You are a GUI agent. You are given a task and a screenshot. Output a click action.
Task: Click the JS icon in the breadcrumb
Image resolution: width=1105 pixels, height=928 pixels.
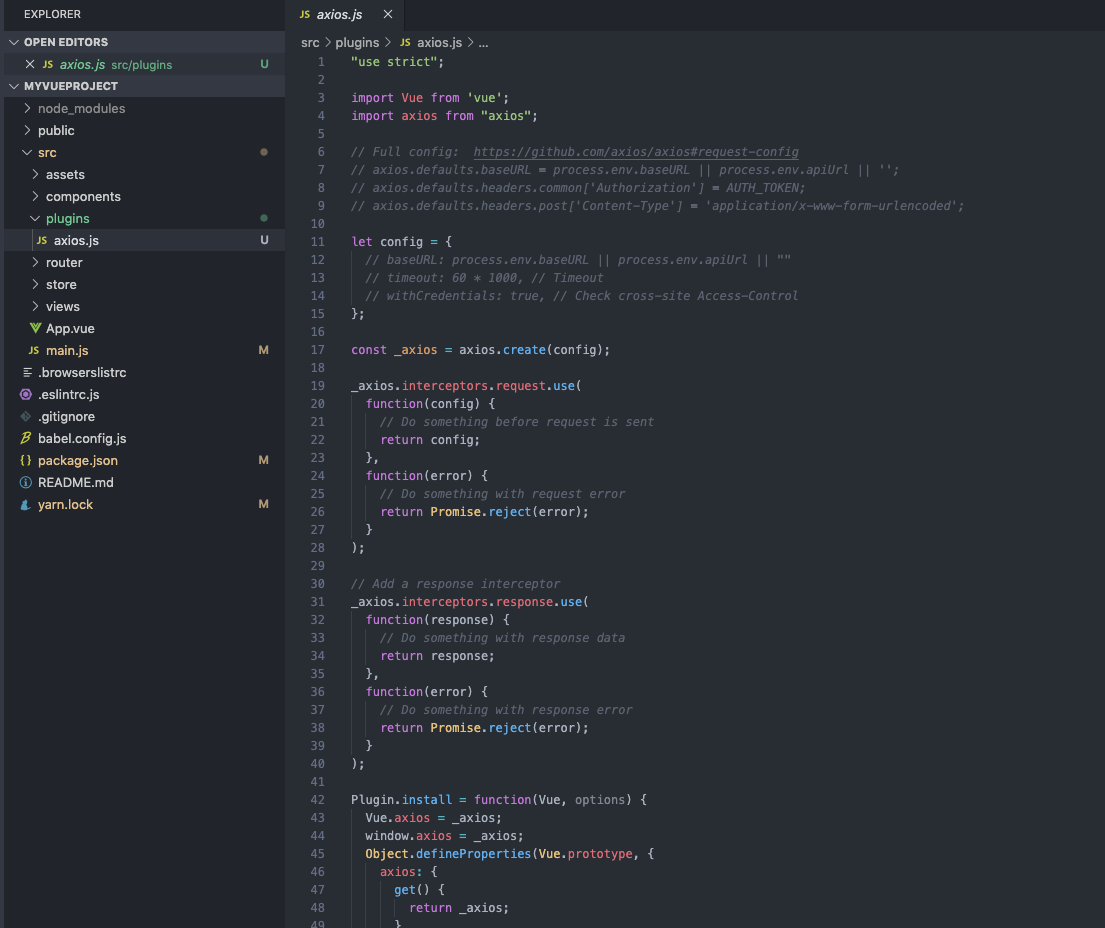coord(405,42)
